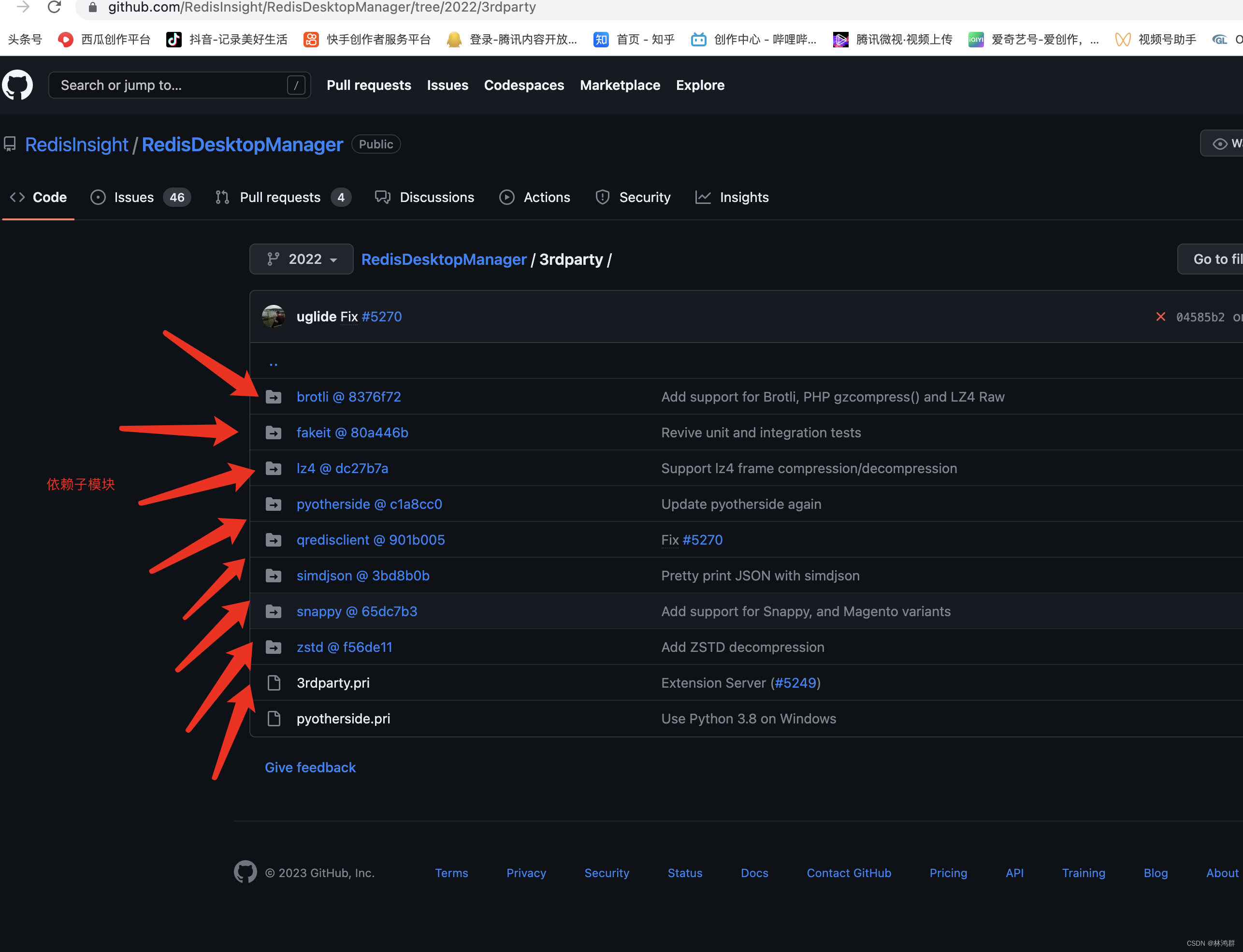1243x952 pixels.
Task: Open Codespaces in top navigation
Action: point(524,85)
